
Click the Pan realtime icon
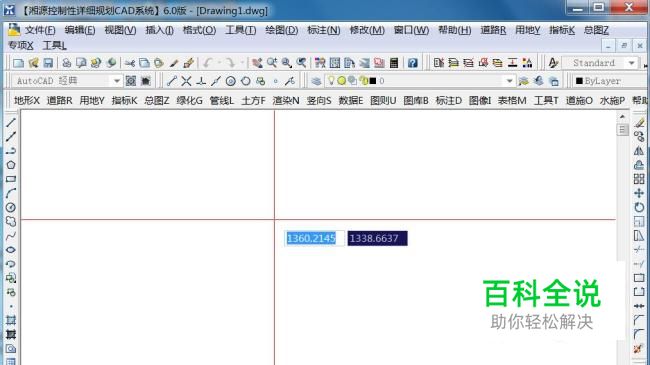point(257,63)
